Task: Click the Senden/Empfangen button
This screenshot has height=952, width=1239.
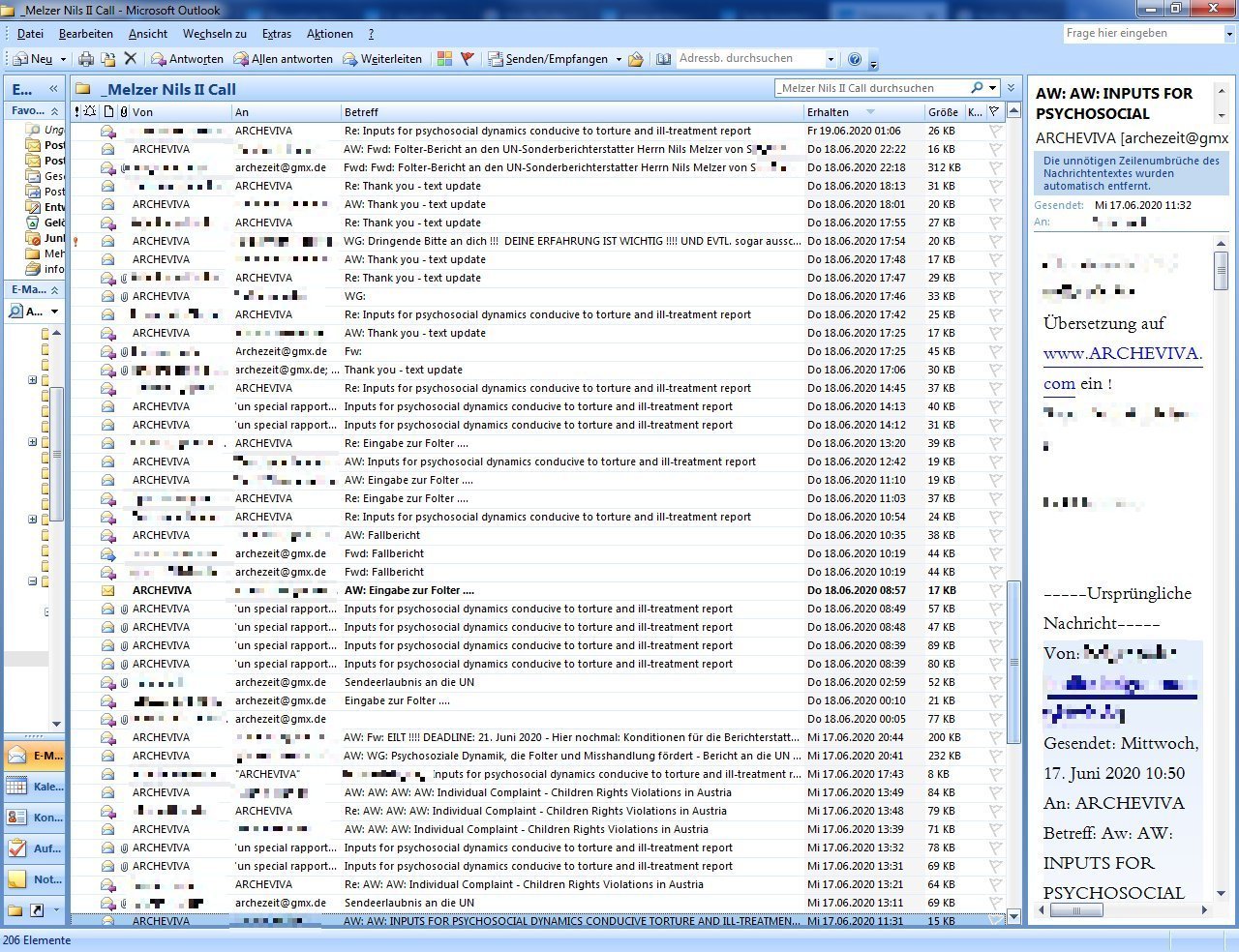Action: click(548, 59)
